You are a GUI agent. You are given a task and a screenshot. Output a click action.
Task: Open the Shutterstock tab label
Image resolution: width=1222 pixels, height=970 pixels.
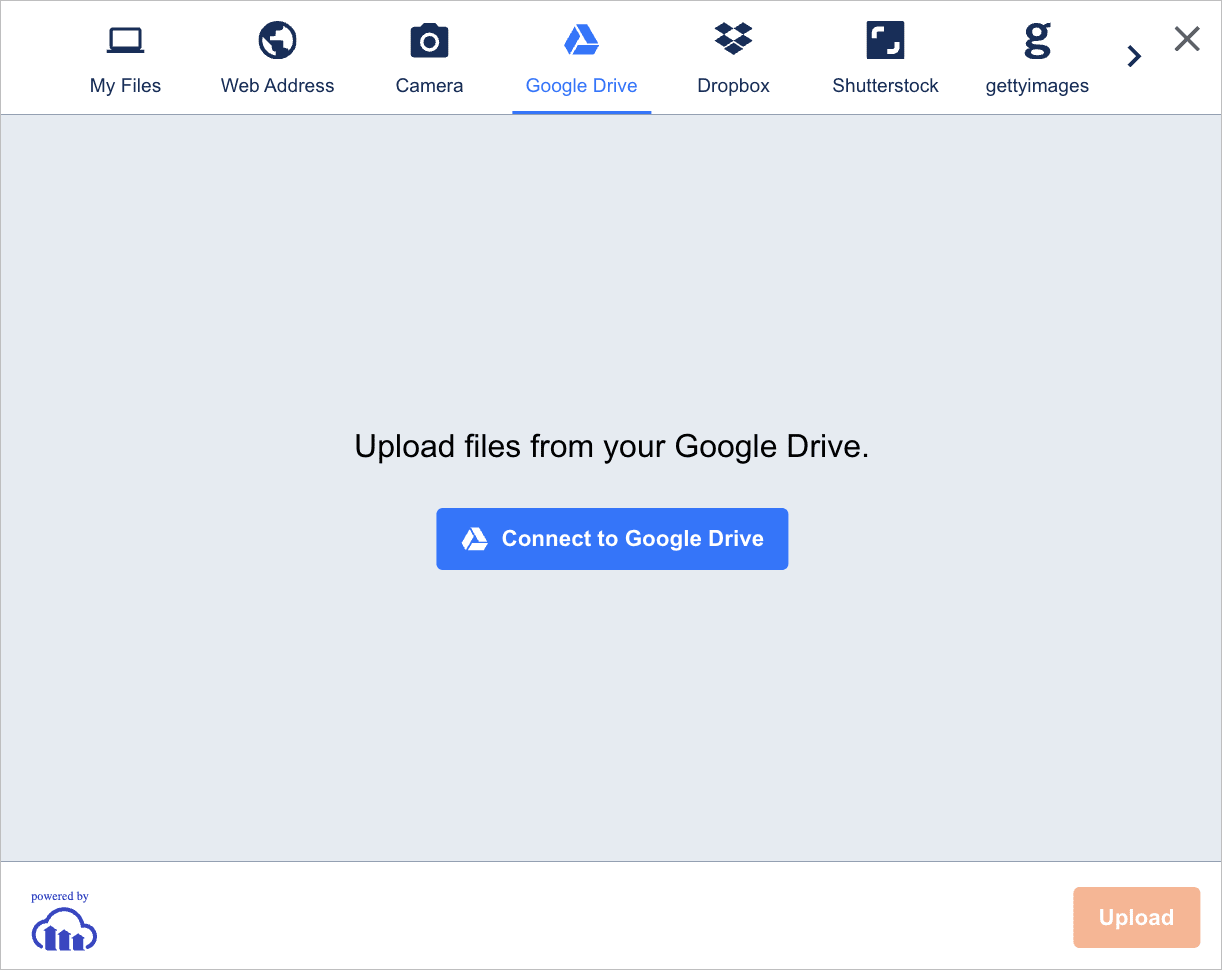[x=886, y=86]
